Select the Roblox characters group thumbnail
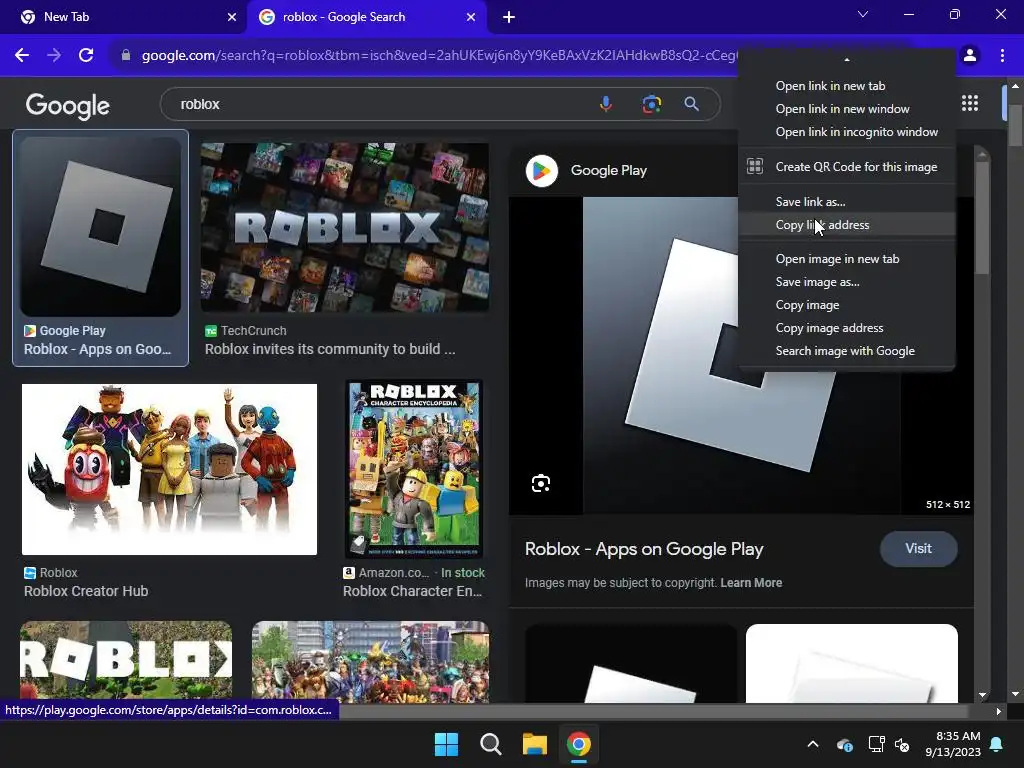The width and height of the screenshot is (1024, 768). [169, 470]
